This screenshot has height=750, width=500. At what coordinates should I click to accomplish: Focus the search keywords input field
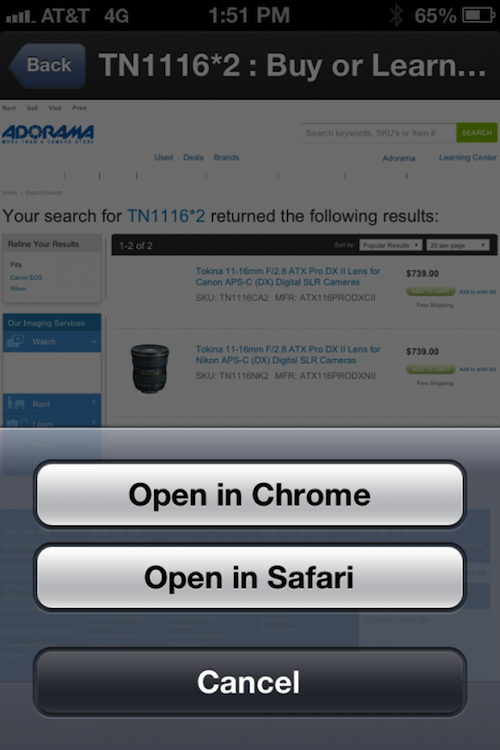[378, 132]
